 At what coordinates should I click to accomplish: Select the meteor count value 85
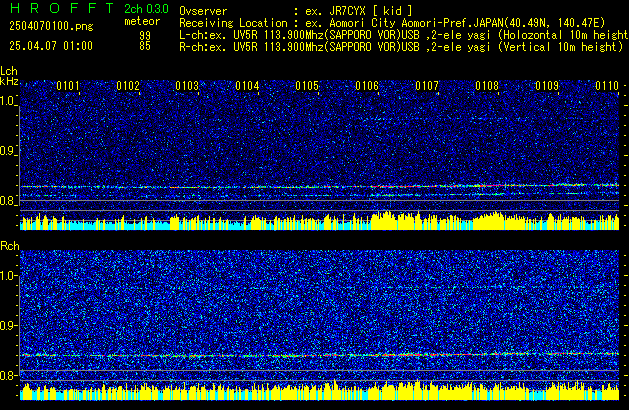(x=145, y=46)
